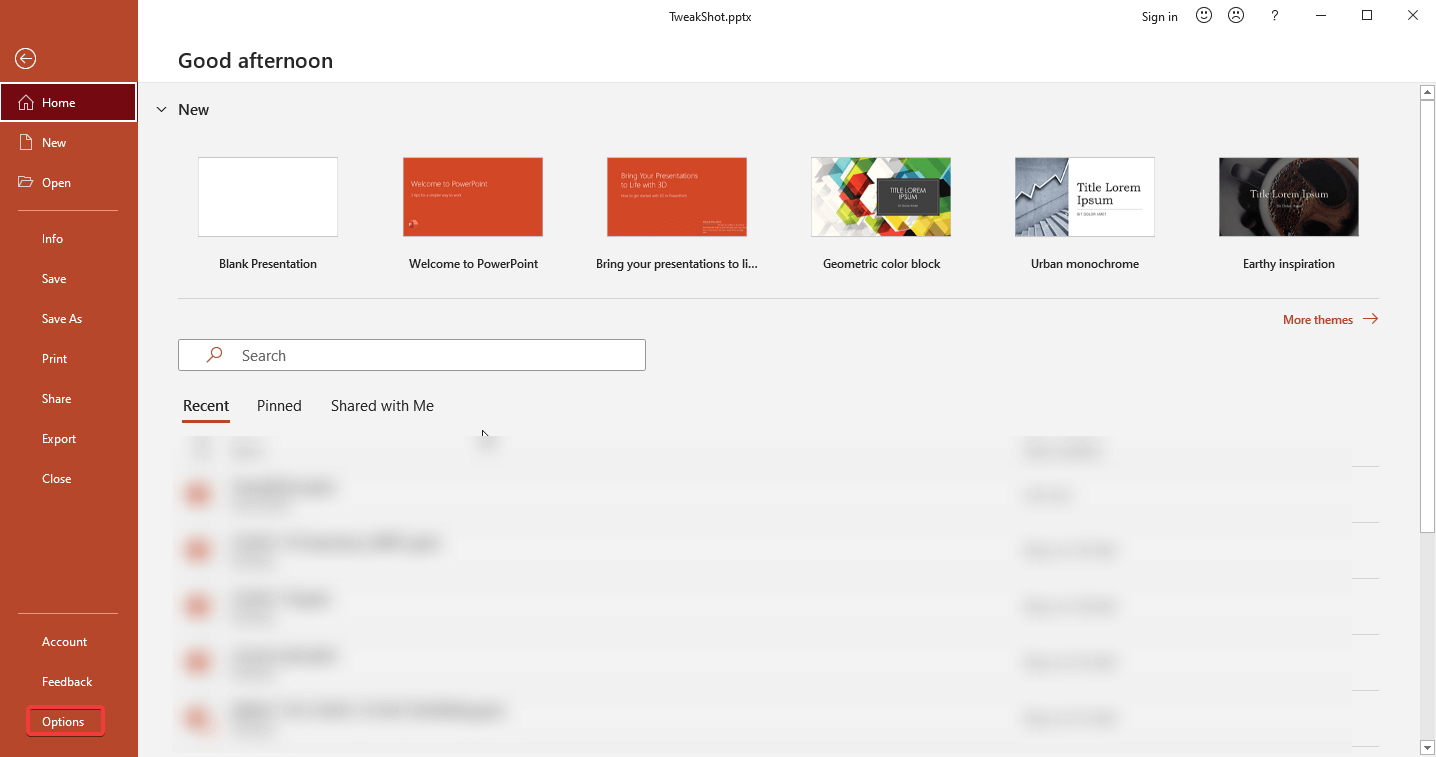Click the scrollbar up arrow
Image resolution: width=1436 pixels, height=757 pixels.
click(1428, 93)
